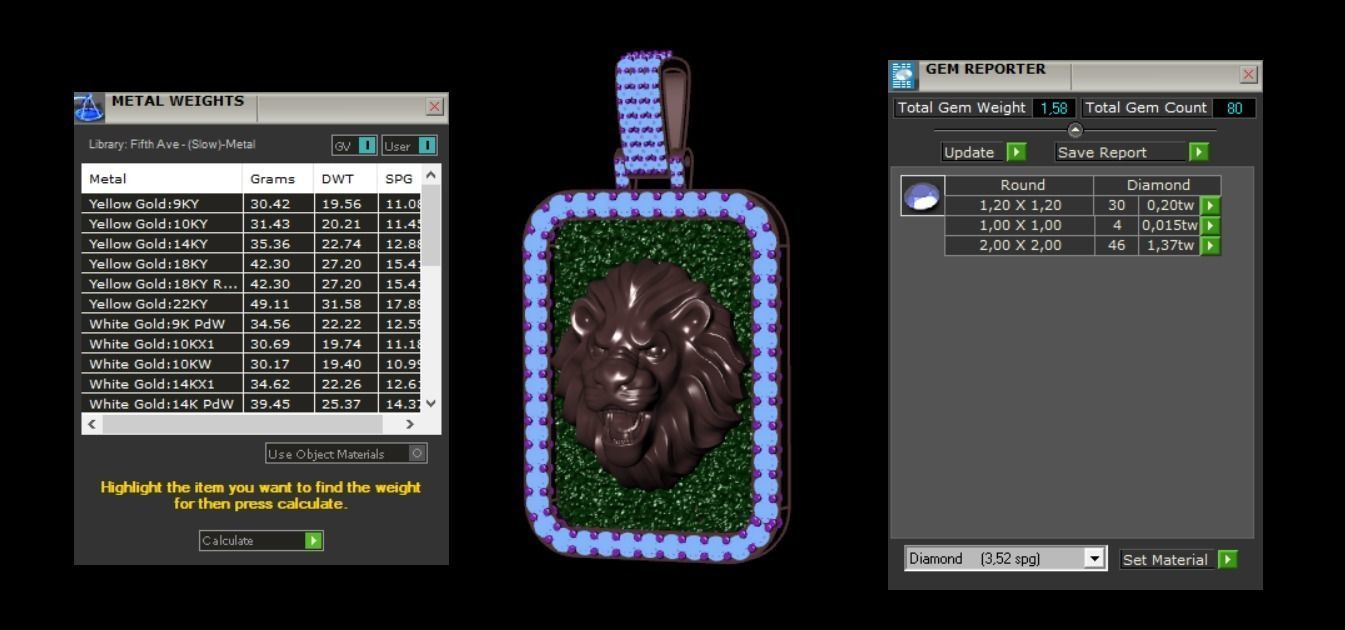Click the Metal Weights scale icon
The image size is (1345, 630).
(88, 107)
